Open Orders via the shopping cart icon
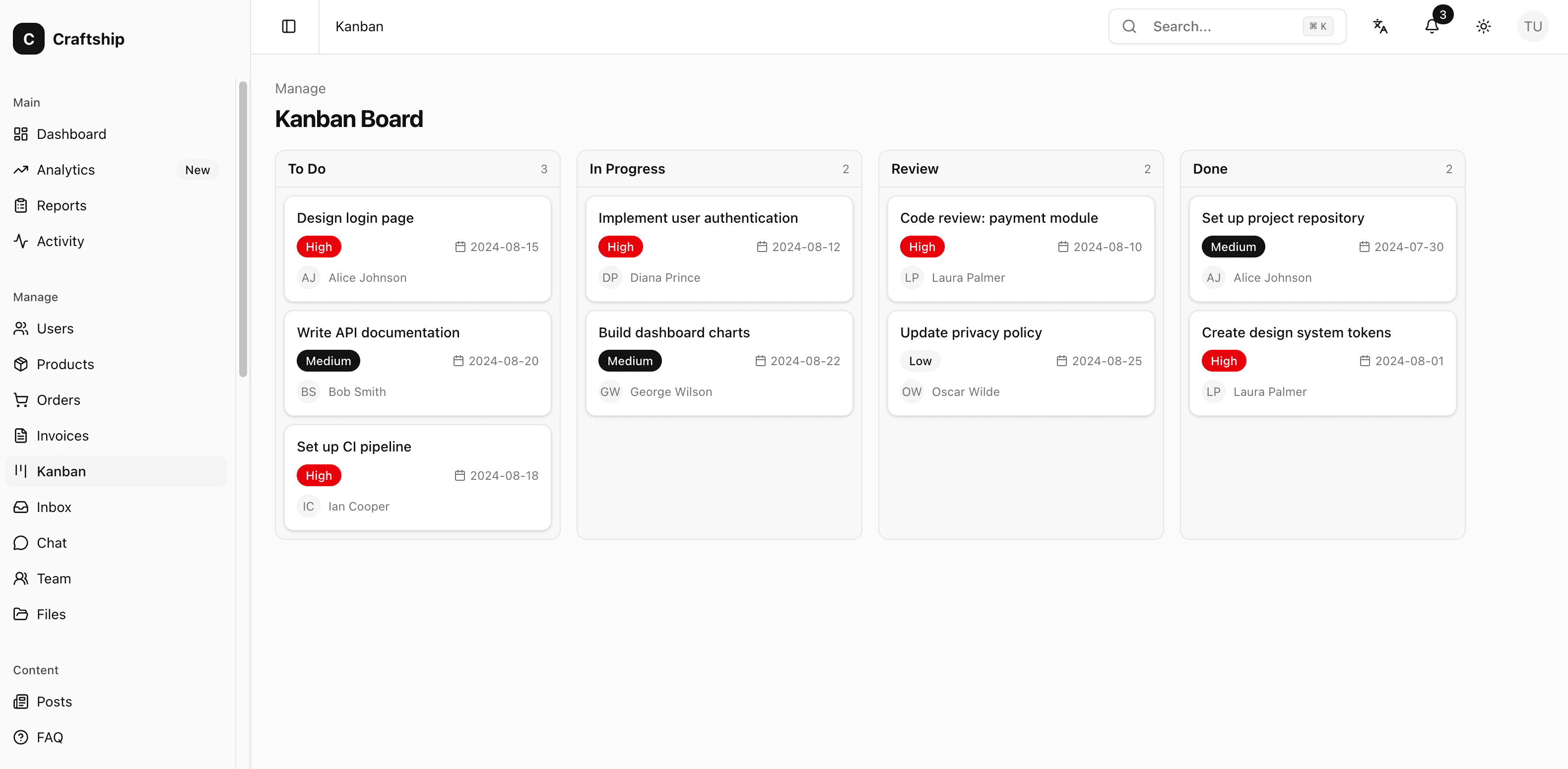This screenshot has height=769, width=1568. 21,400
